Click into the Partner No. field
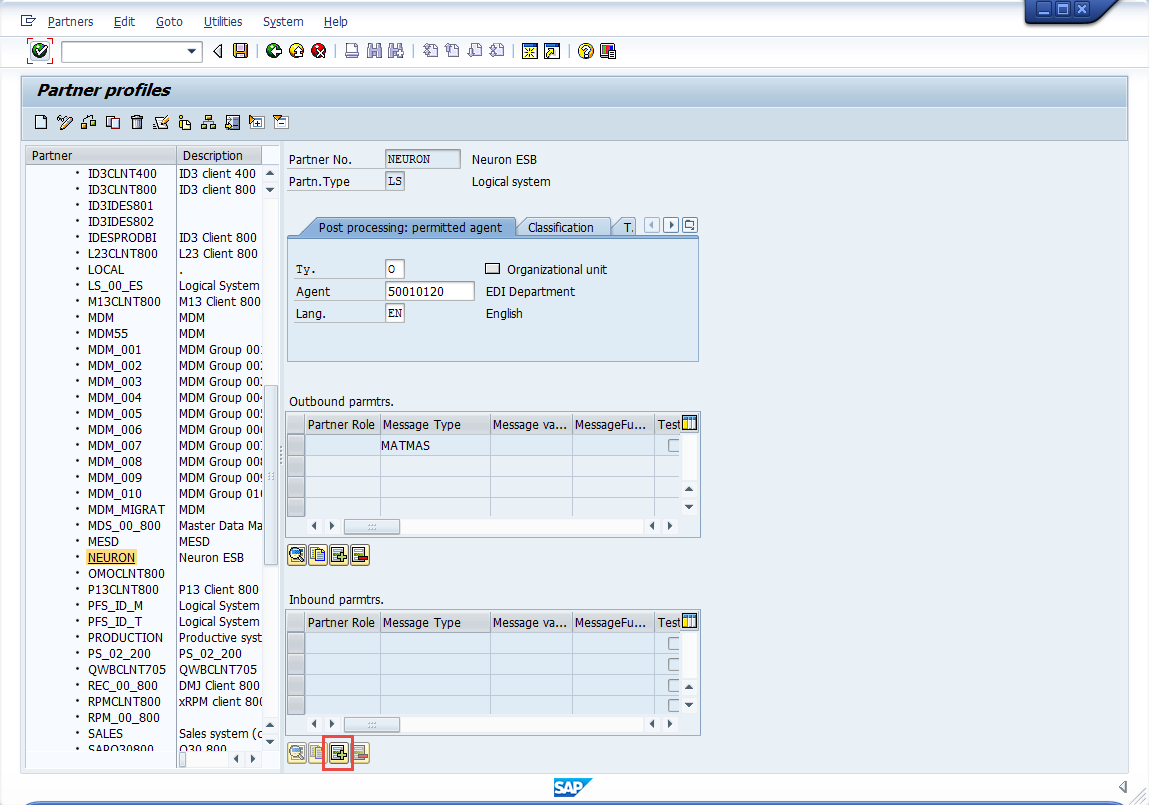 [x=423, y=159]
